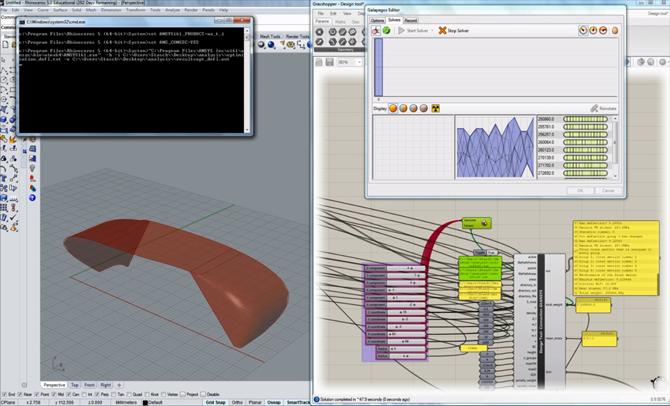This screenshot has height=406, width=670.
Task: Click the Reinstate button
Action: [603, 109]
